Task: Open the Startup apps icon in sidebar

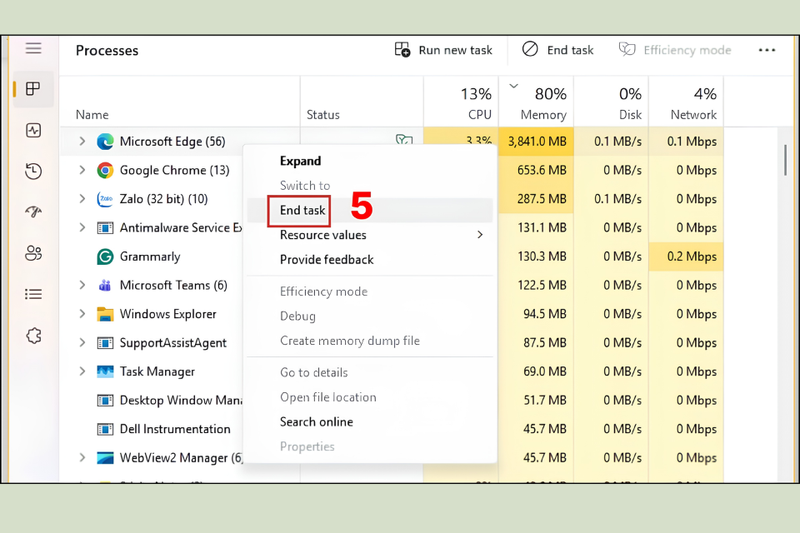Action: click(34, 212)
